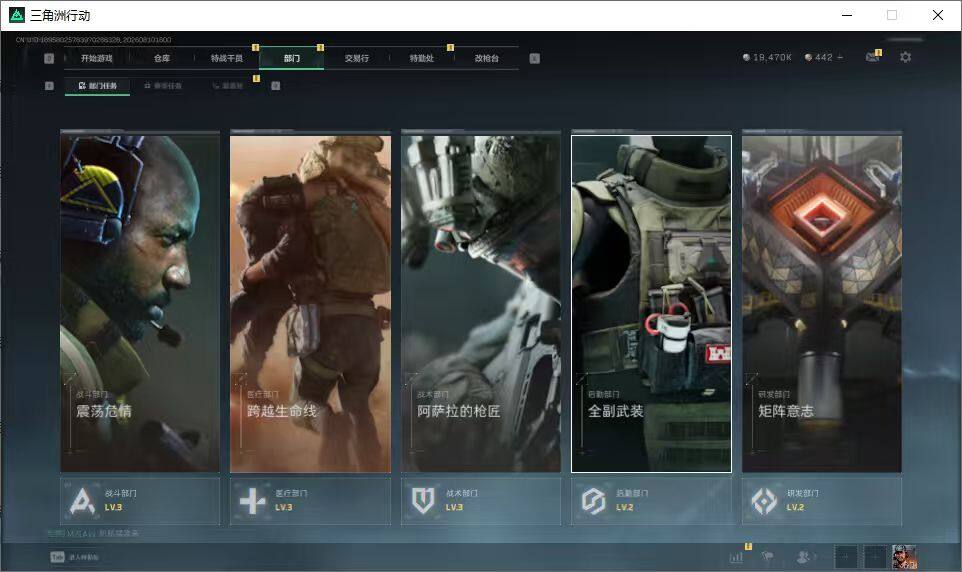Click the Delta Force logo in title bar
The image size is (962, 572).
point(17,15)
